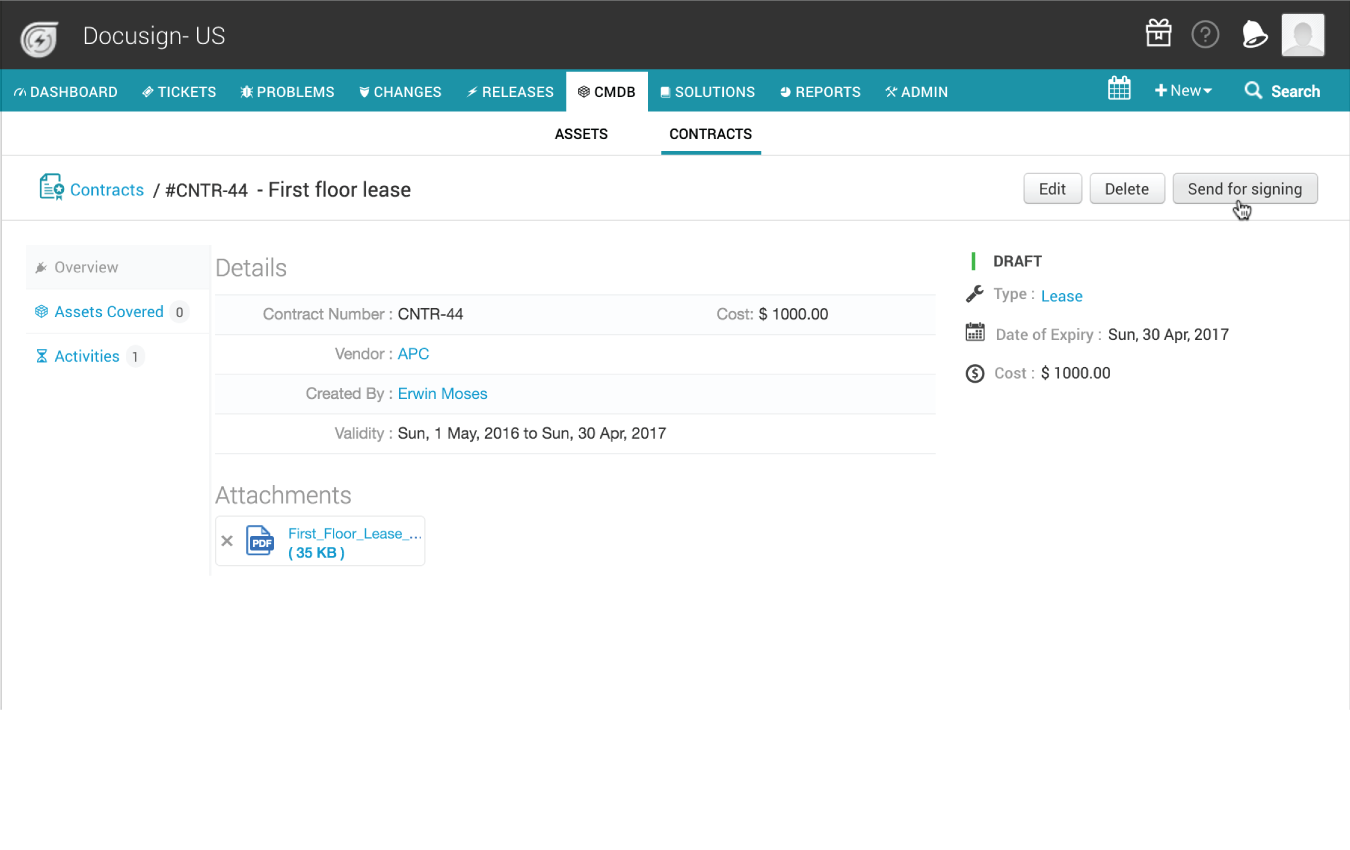Open the calendar icon in navigation bar
The height and width of the screenshot is (850, 1350).
[1119, 90]
